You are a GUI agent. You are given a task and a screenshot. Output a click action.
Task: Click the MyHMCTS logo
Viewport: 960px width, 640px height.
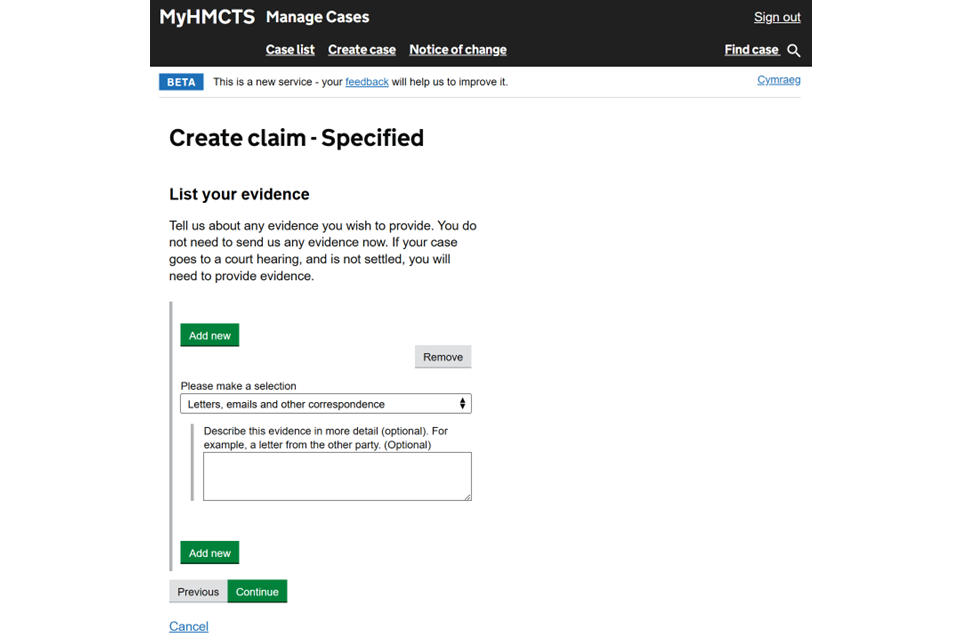207,17
